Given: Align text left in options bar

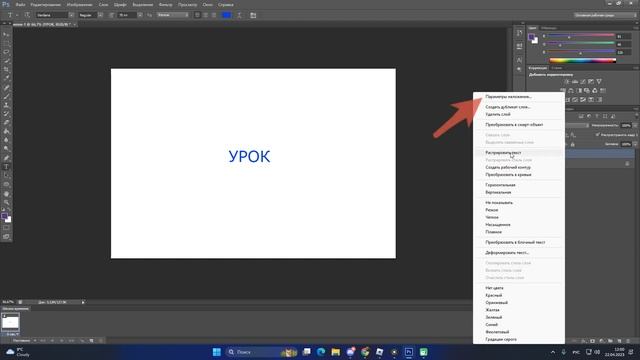Looking at the screenshot, I should [197, 15].
